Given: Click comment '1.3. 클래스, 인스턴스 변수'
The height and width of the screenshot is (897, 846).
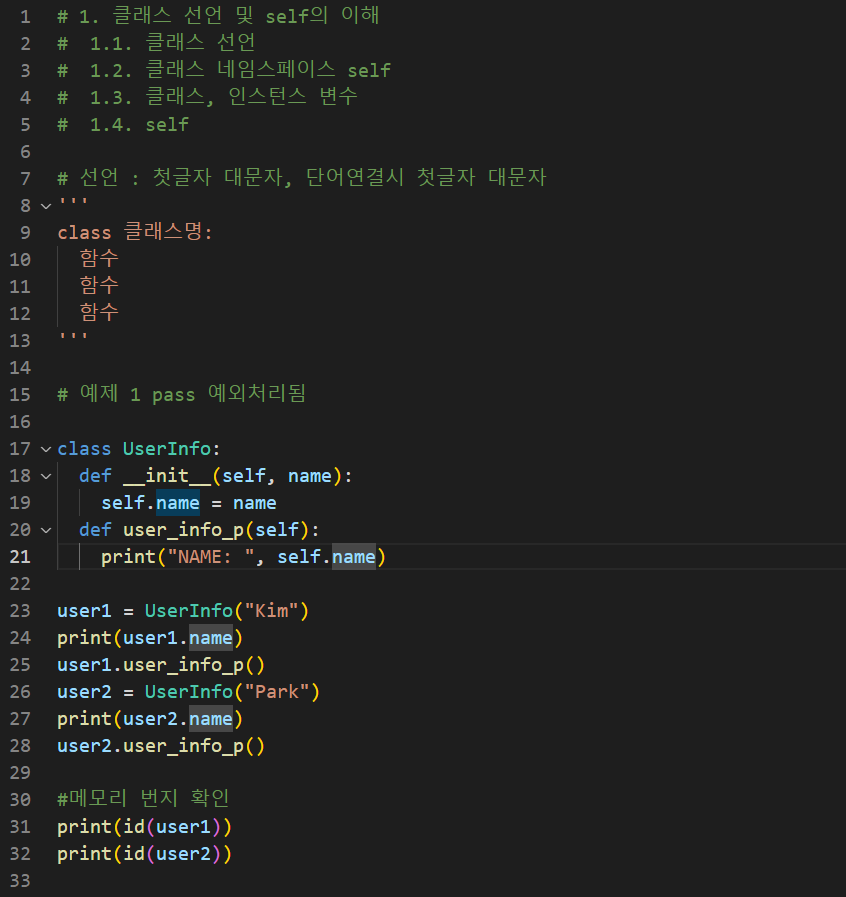Looking at the screenshot, I should [224, 97].
